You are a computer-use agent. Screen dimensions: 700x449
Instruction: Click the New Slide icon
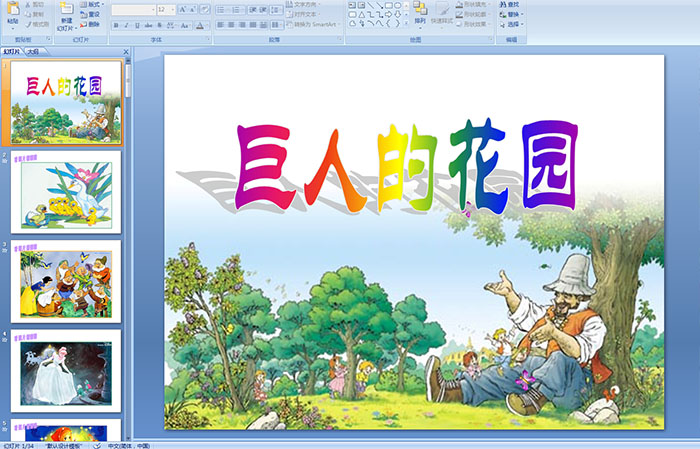coord(67,9)
